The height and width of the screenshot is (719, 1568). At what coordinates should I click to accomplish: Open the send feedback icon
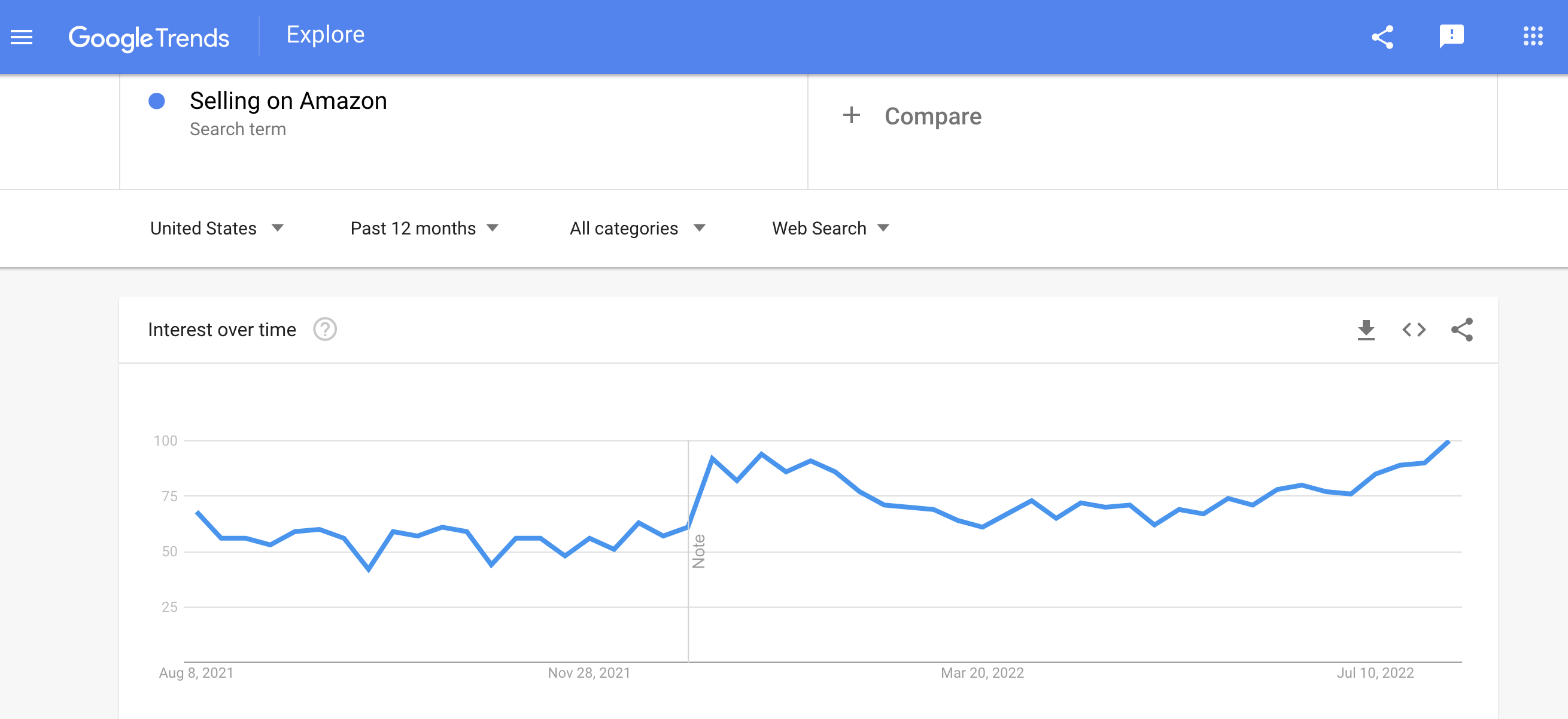1451,36
